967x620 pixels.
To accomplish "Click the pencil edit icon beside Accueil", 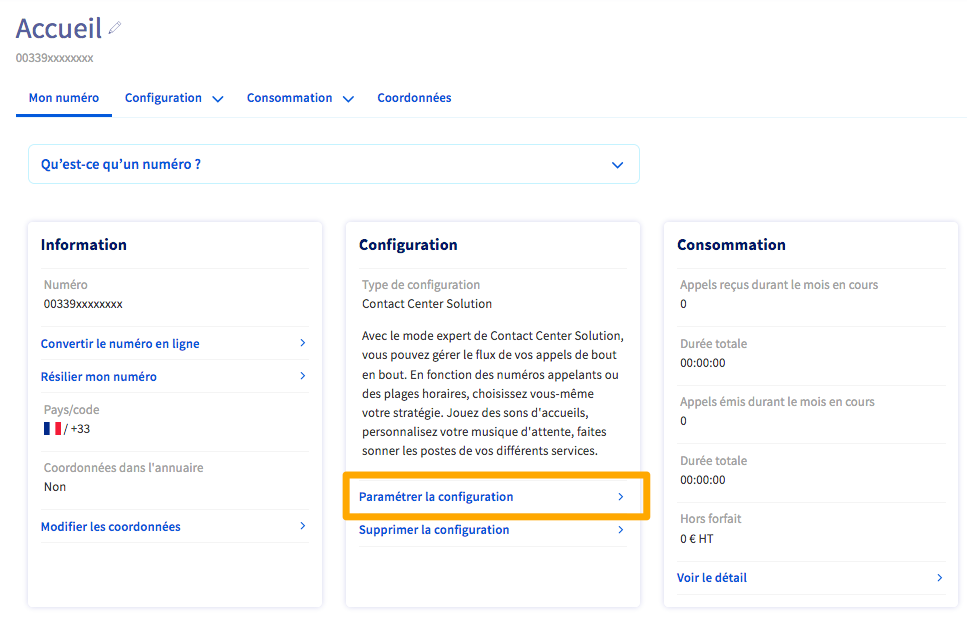I will (115, 28).
